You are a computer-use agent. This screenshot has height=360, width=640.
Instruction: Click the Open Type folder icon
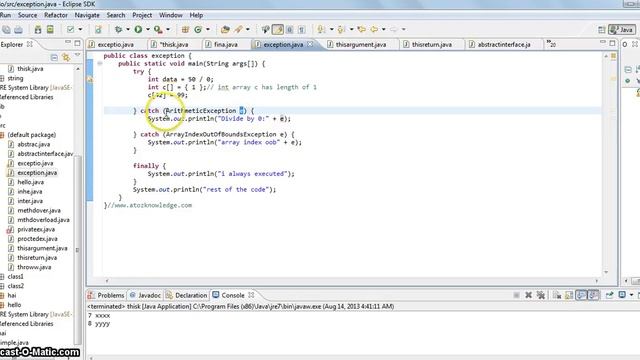pyautogui.click(x=225, y=29)
